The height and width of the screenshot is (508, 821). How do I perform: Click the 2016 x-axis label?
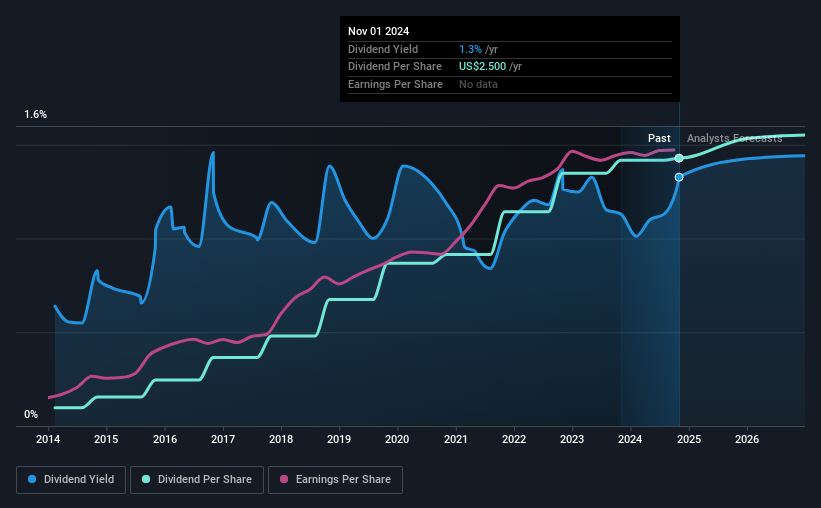(x=165, y=439)
